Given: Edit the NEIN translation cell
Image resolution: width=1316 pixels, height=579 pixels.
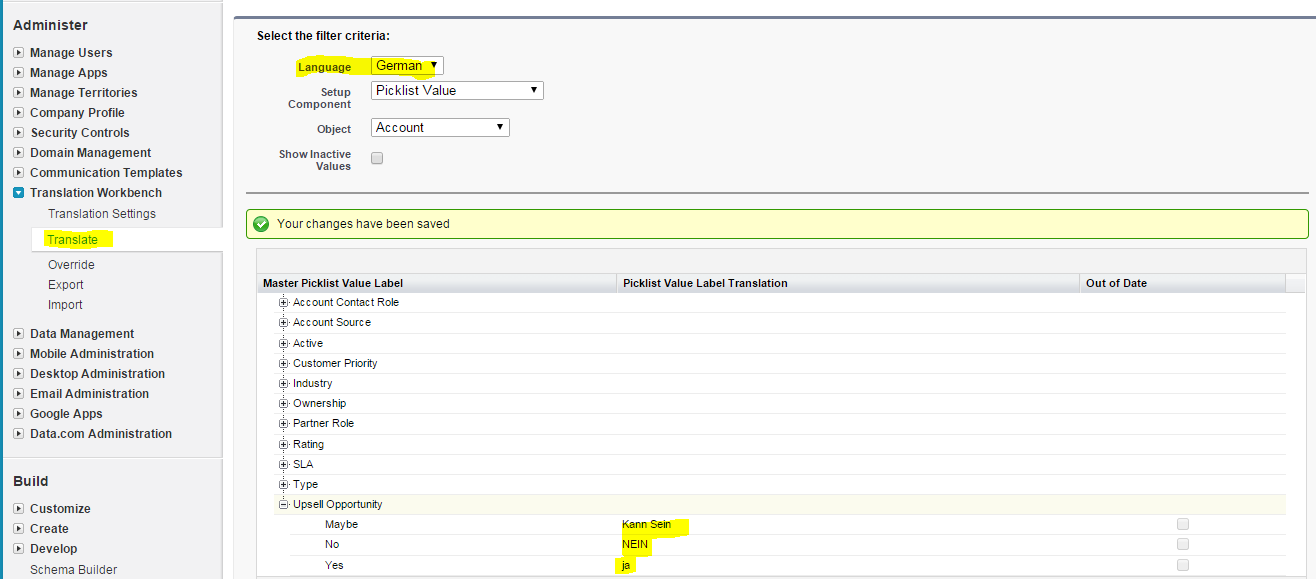Looking at the screenshot, I should coord(848,545).
